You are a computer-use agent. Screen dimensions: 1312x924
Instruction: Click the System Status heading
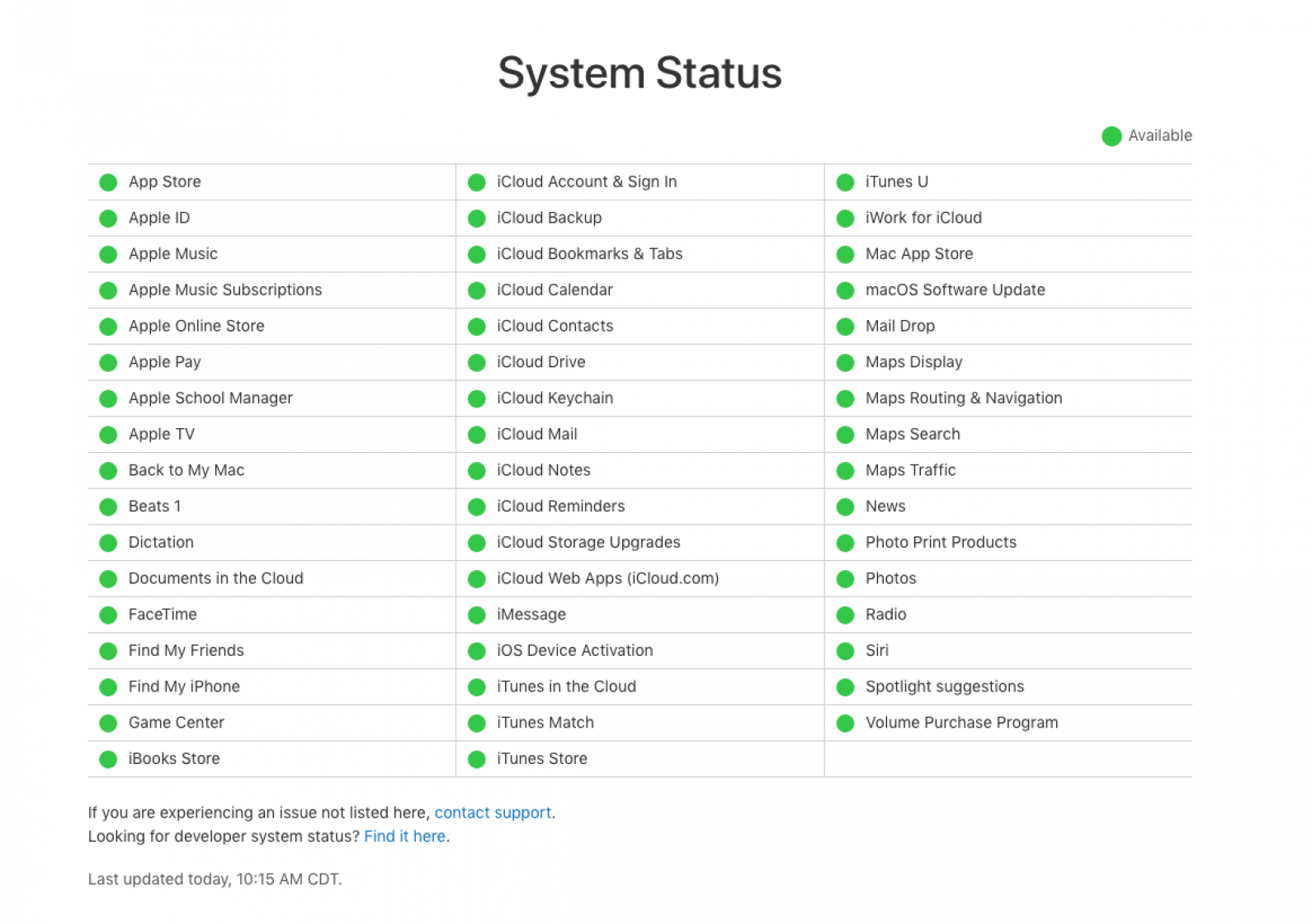click(x=639, y=73)
